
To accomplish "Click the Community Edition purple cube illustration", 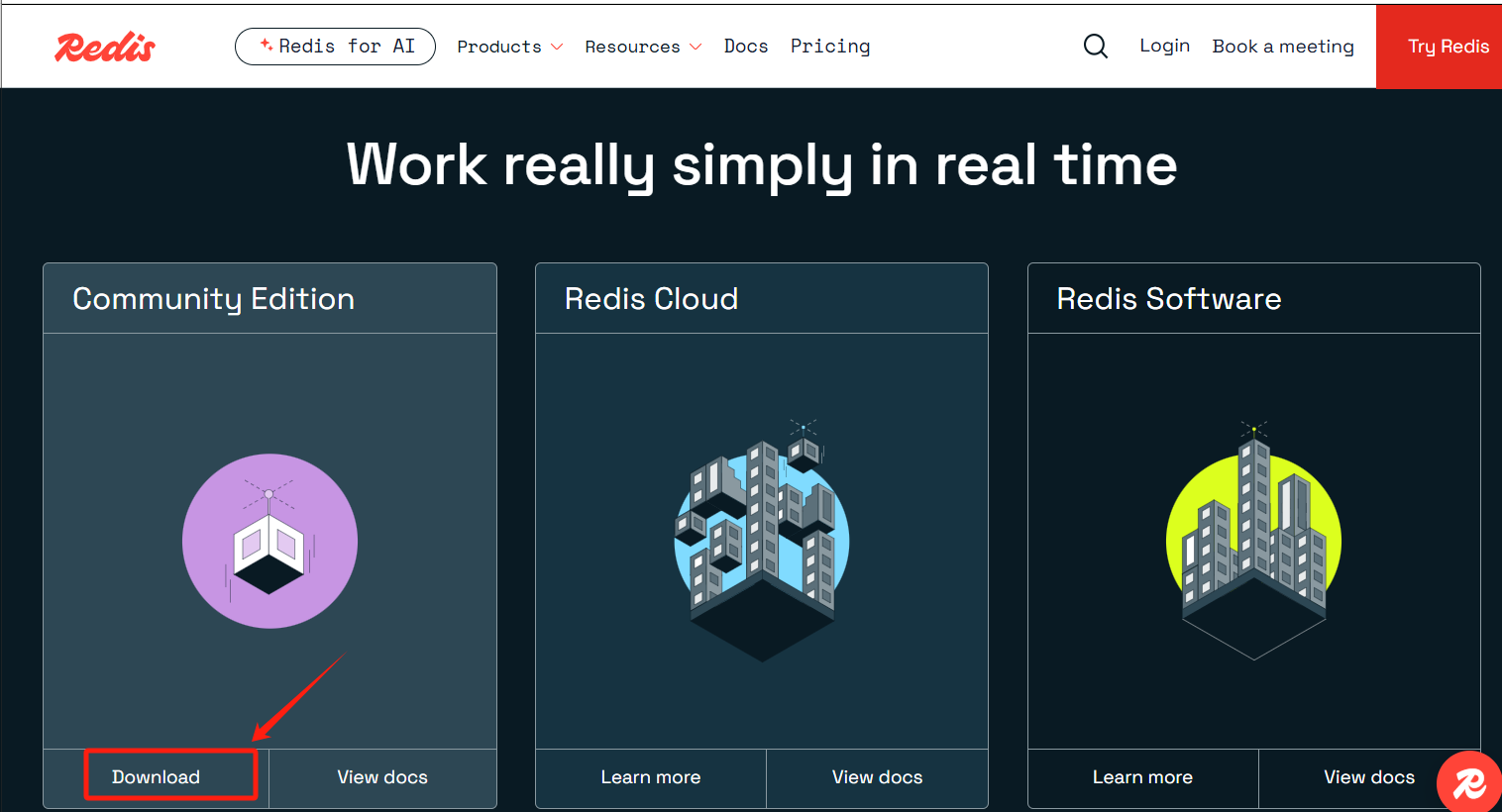I will click(x=269, y=541).
